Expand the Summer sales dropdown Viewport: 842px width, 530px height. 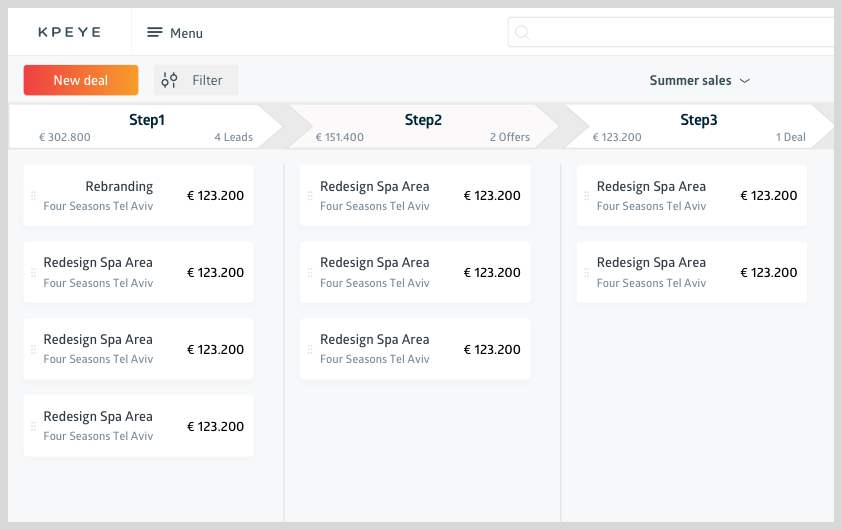[744, 81]
